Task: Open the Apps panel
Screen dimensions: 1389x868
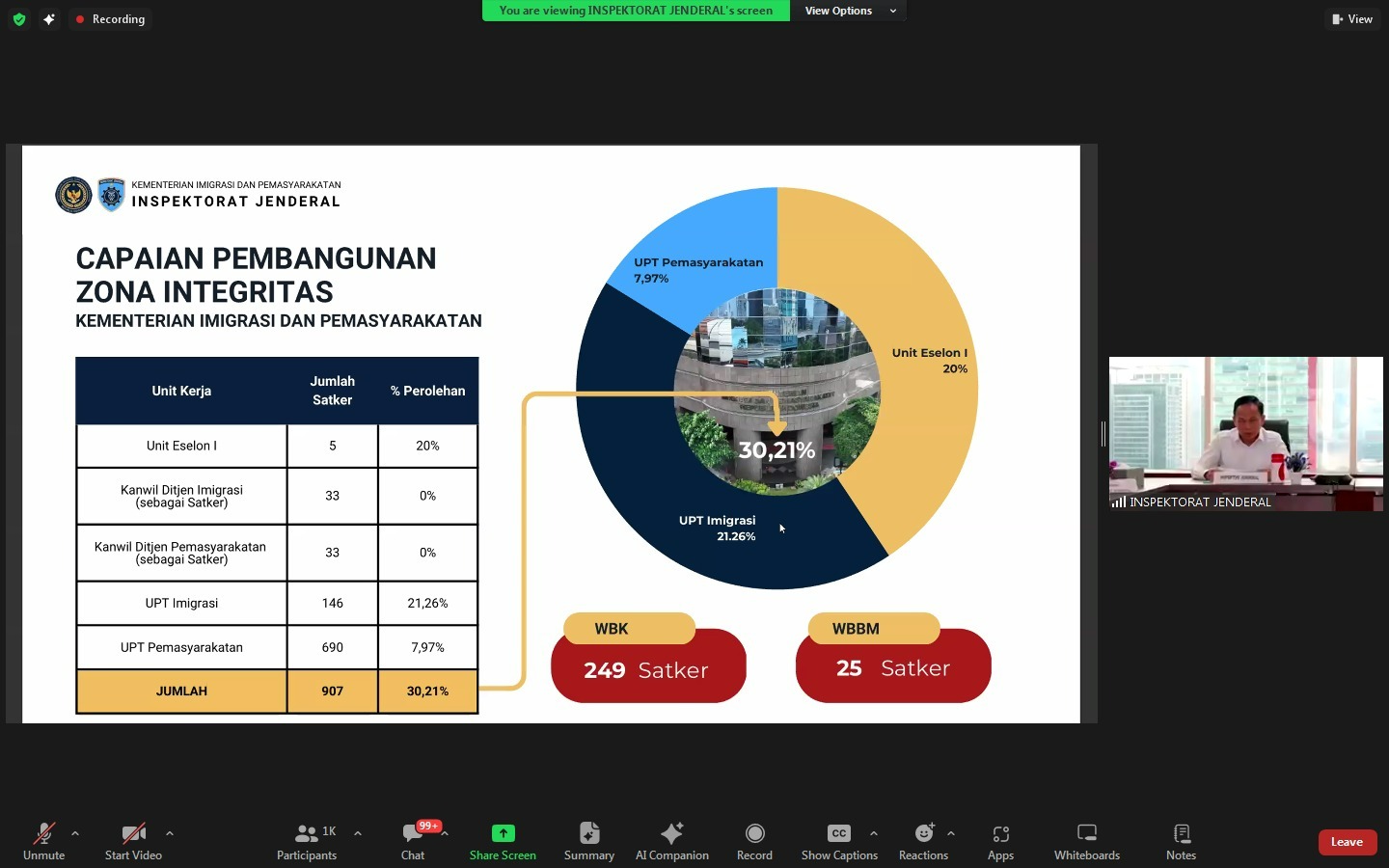Action: [x=1000, y=840]
